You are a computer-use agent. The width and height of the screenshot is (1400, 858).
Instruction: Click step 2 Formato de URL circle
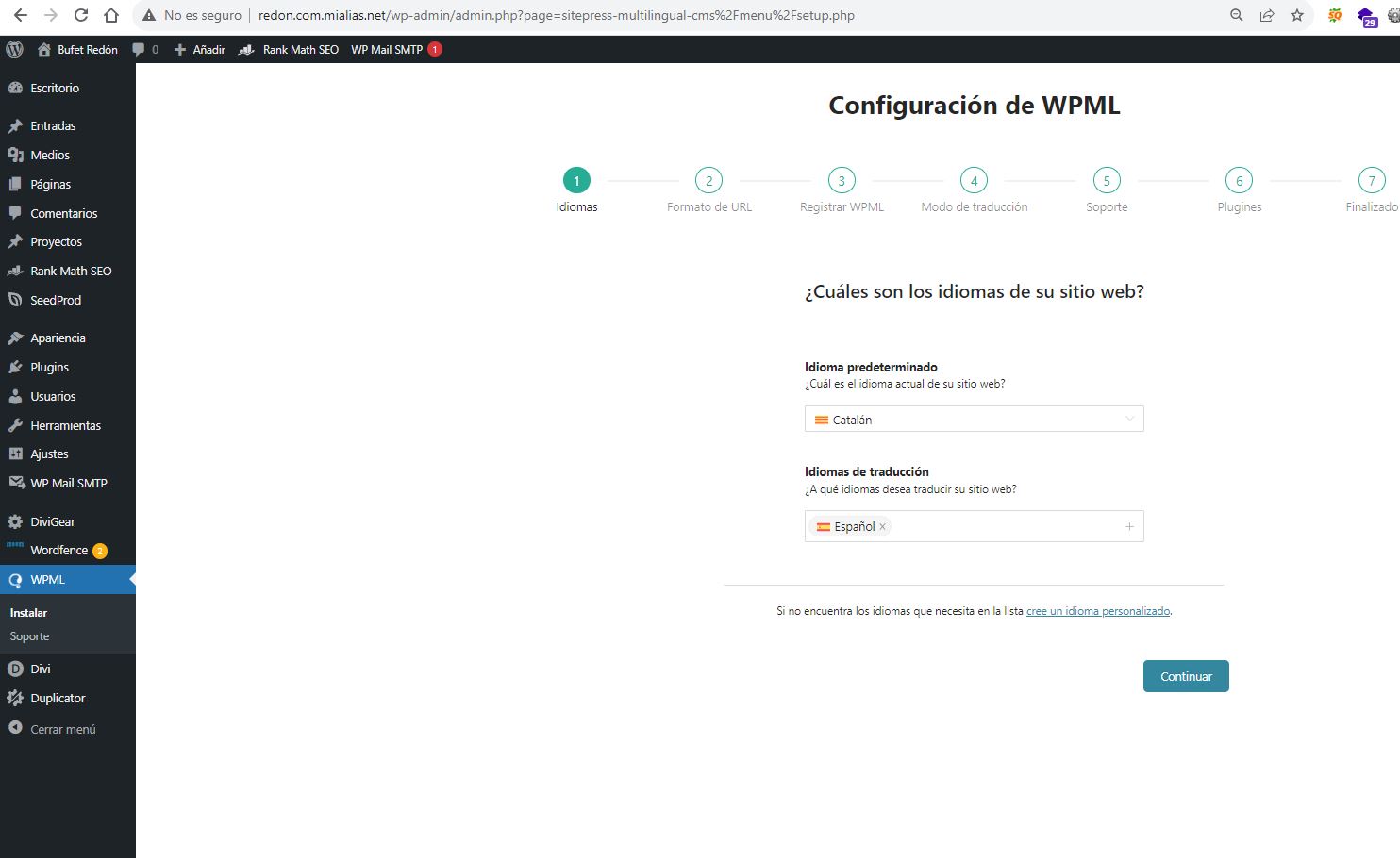pyautogui.click(x=708, y=180)
